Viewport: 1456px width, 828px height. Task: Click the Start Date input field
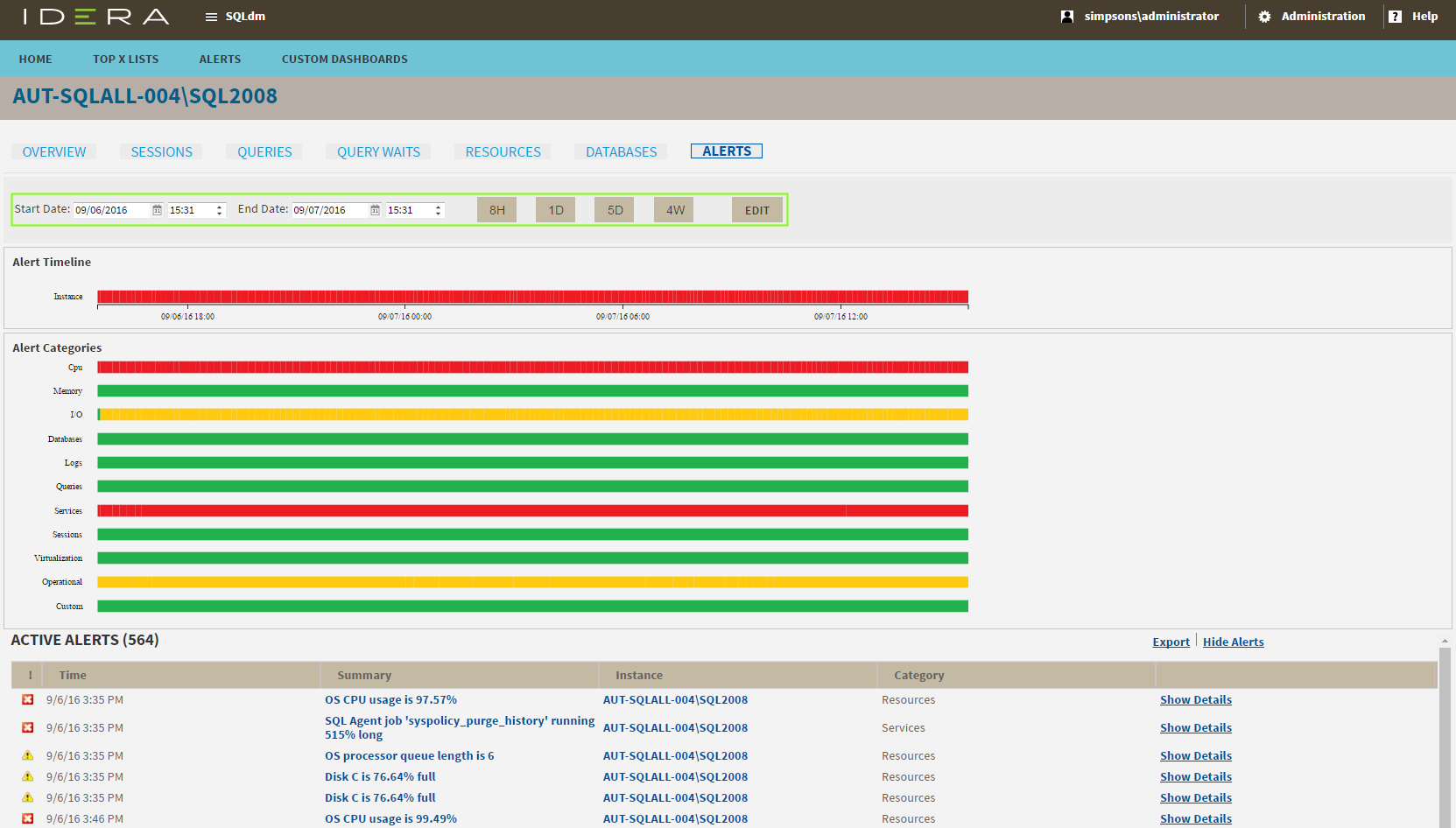[x=111, y=210]
